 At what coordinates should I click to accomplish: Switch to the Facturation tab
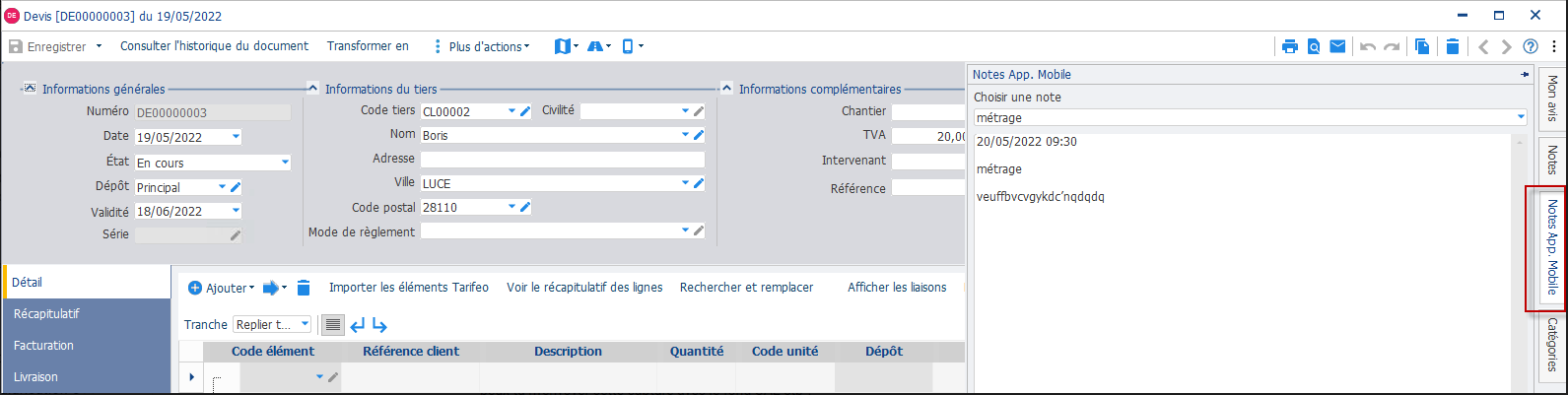[x=87, y=346]
